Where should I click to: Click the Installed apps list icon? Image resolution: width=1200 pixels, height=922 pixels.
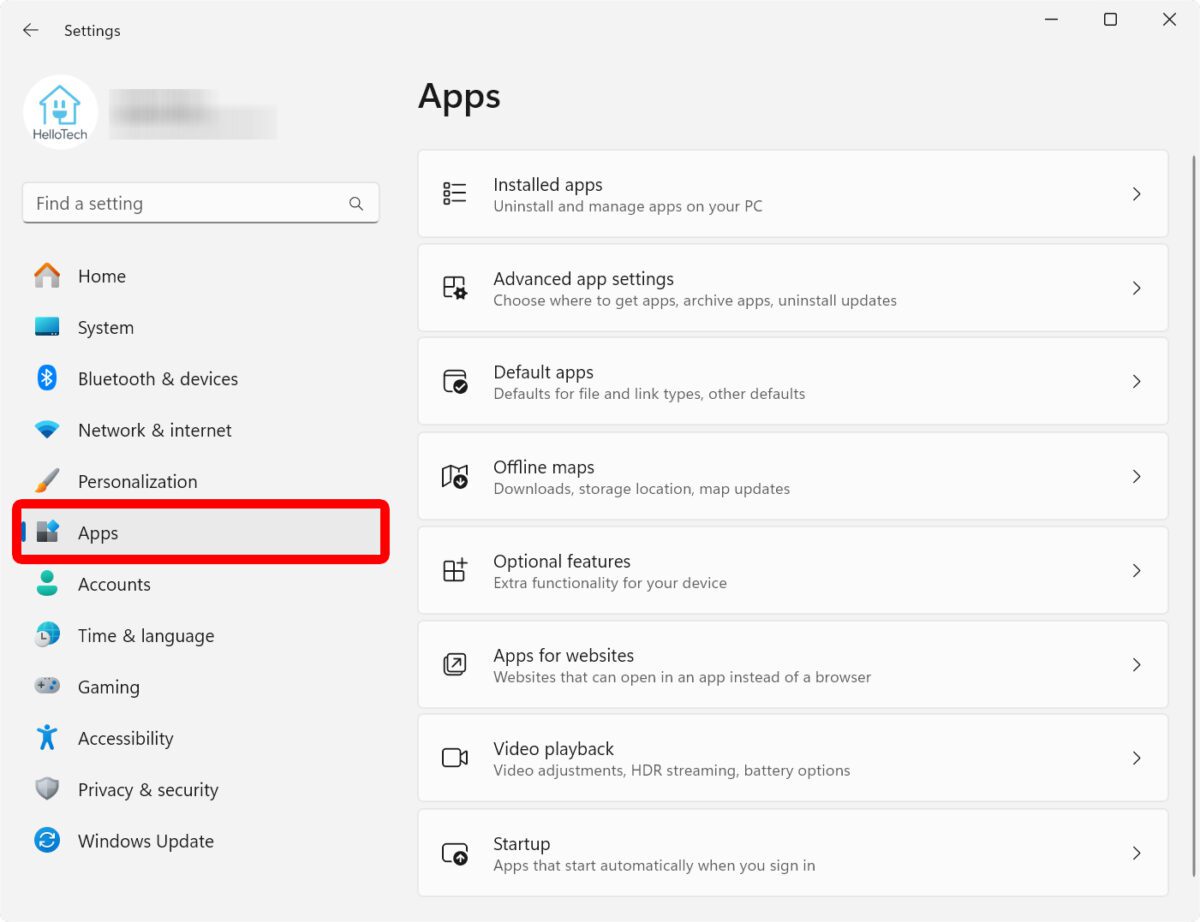tap(455, 194)
